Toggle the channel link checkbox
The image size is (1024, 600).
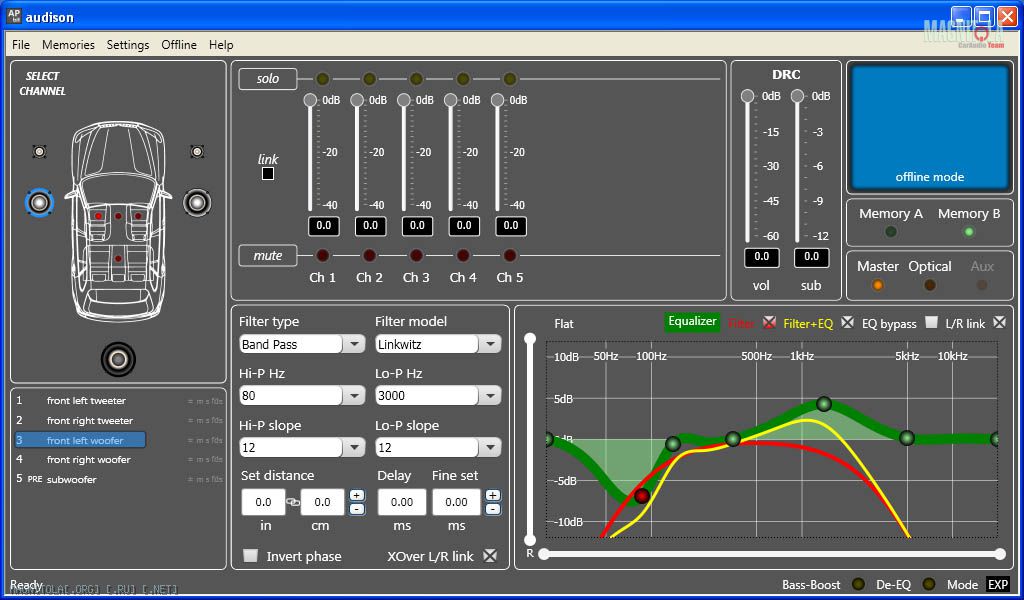(x=268, y=174)
